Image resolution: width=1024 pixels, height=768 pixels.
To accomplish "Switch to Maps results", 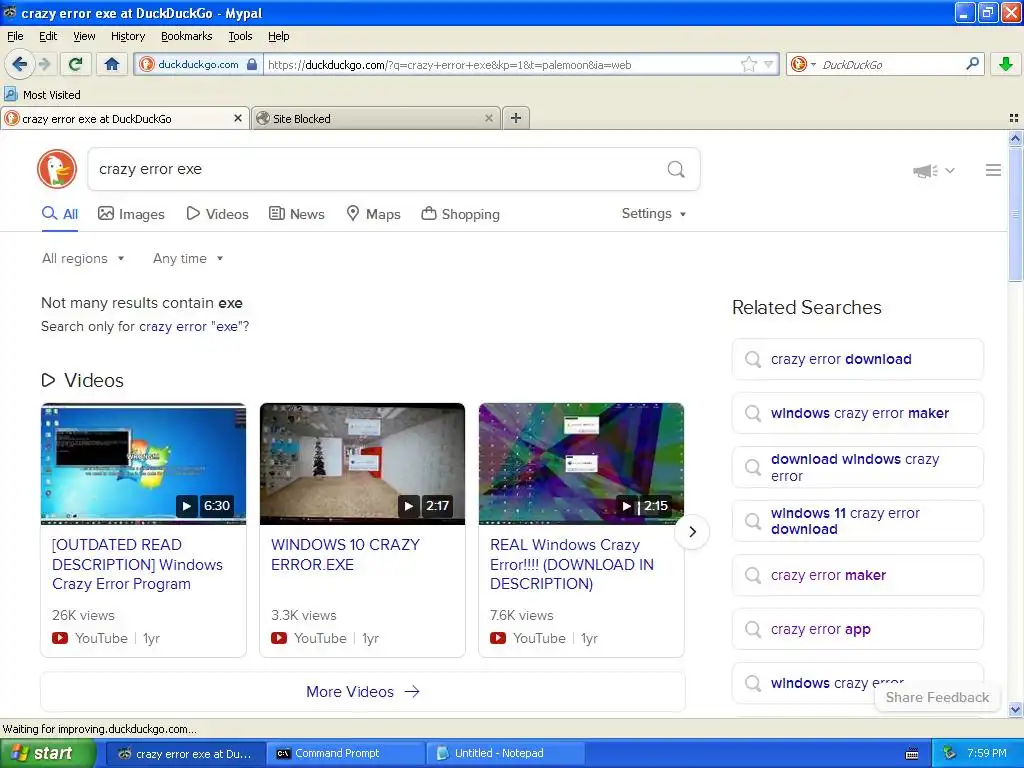I will click(374, 214).
